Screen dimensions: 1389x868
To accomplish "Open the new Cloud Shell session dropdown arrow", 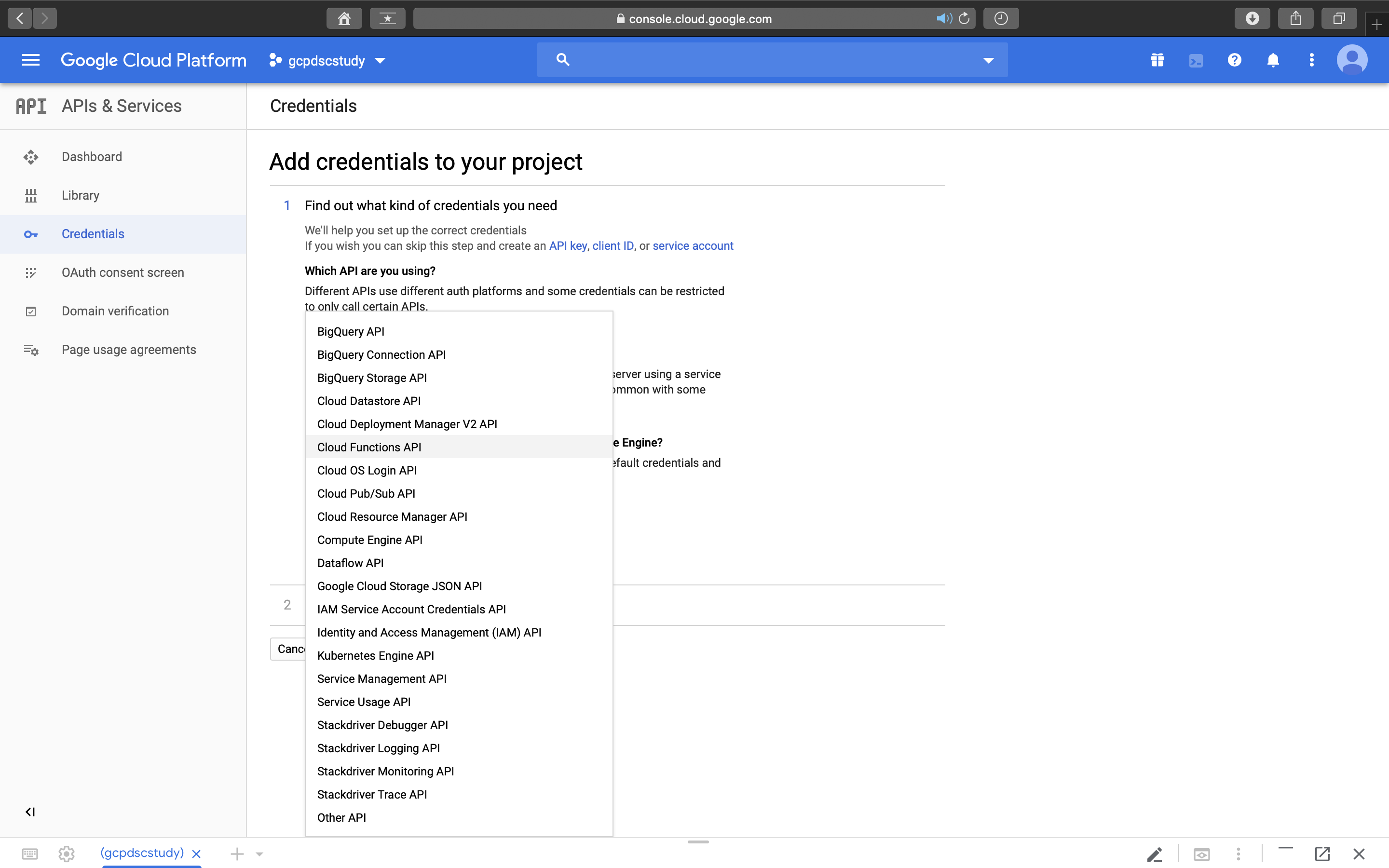I will 259,854.
